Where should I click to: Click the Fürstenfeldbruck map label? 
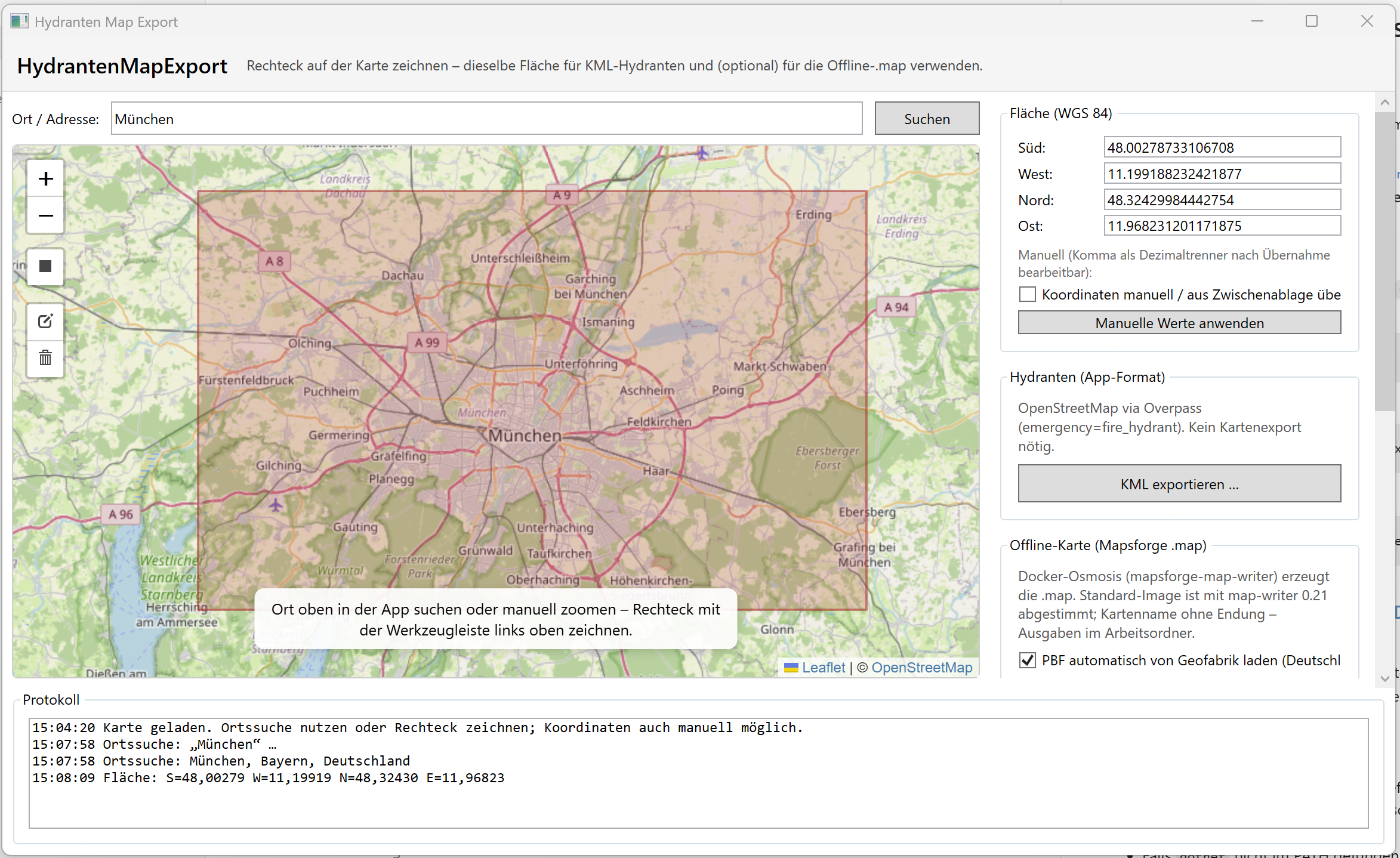(x=246, y=380)
